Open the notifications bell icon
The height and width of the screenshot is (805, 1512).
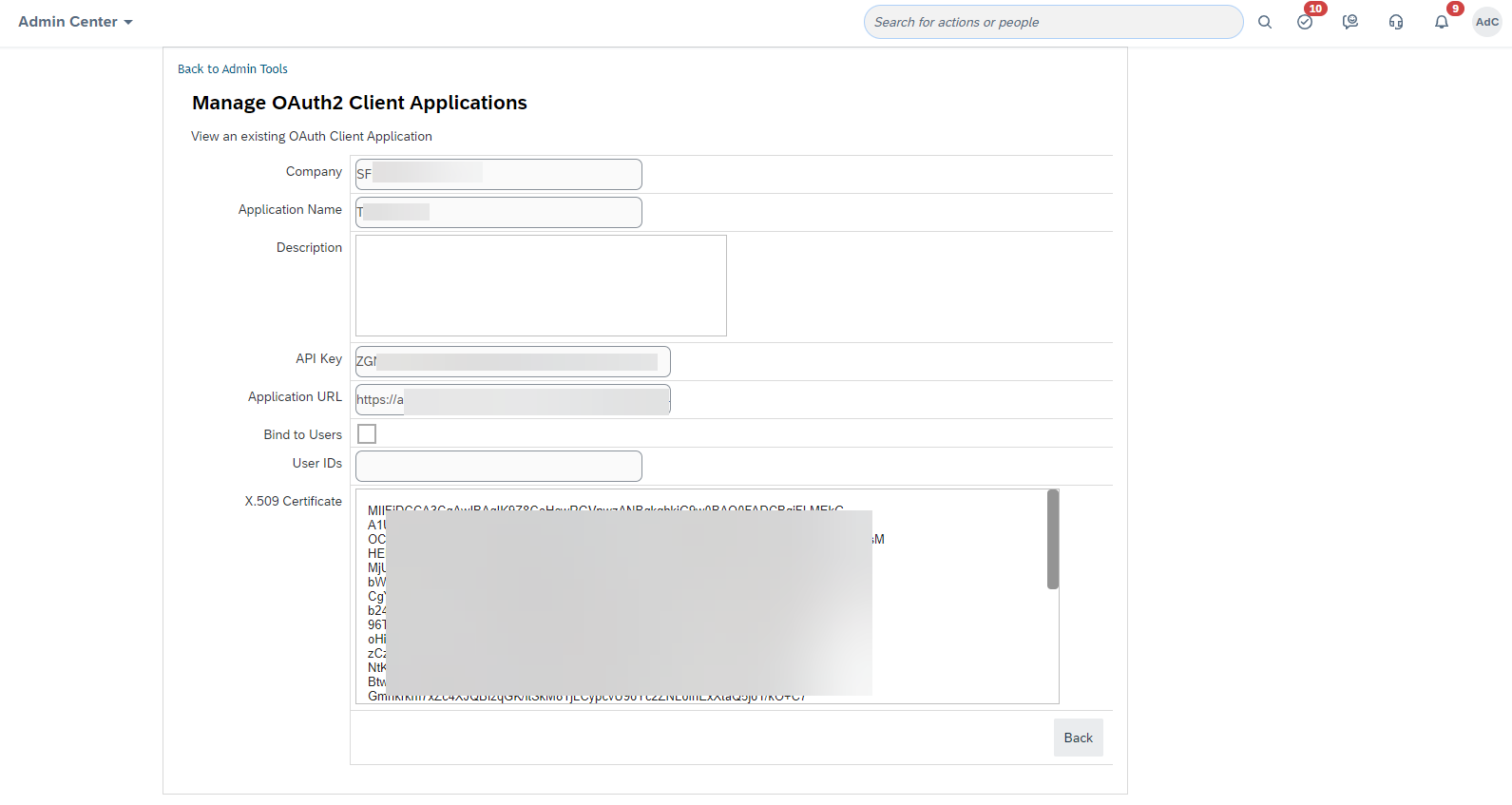pyautogui.click(x=1442, y=22)
